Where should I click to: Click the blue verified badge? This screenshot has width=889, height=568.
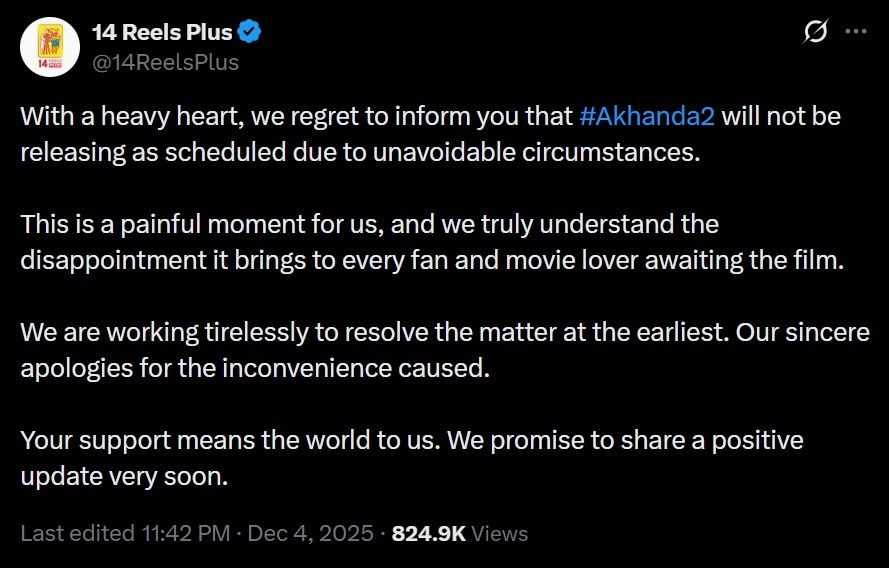coord(250,32)
